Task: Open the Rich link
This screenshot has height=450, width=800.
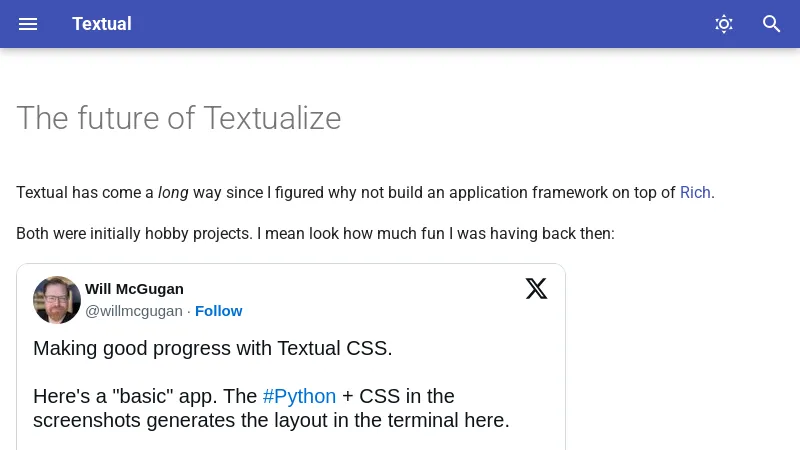Action: [x=695, y=192]
